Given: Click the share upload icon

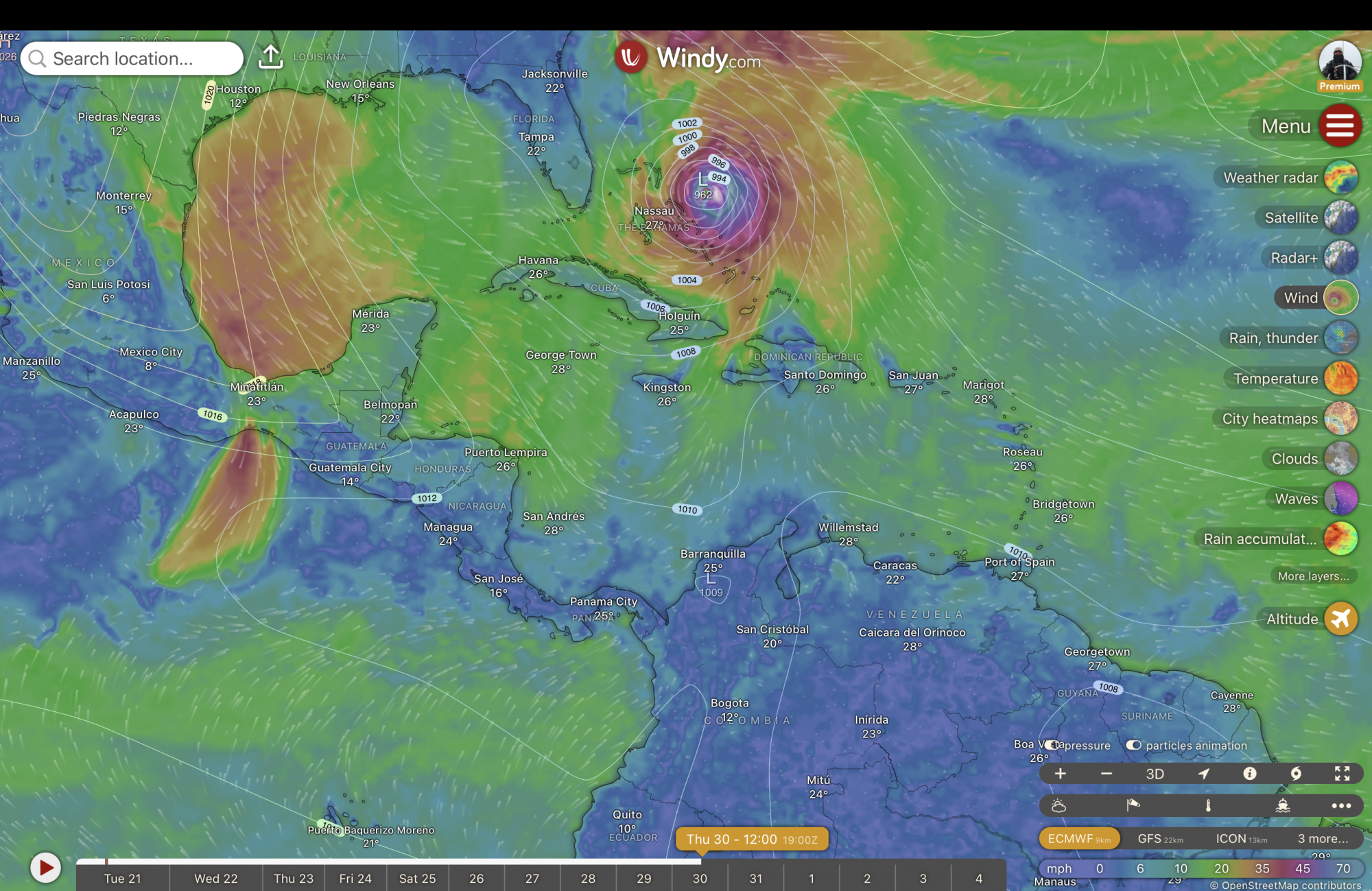Looking at the screenshot, I should pos(270,58).
